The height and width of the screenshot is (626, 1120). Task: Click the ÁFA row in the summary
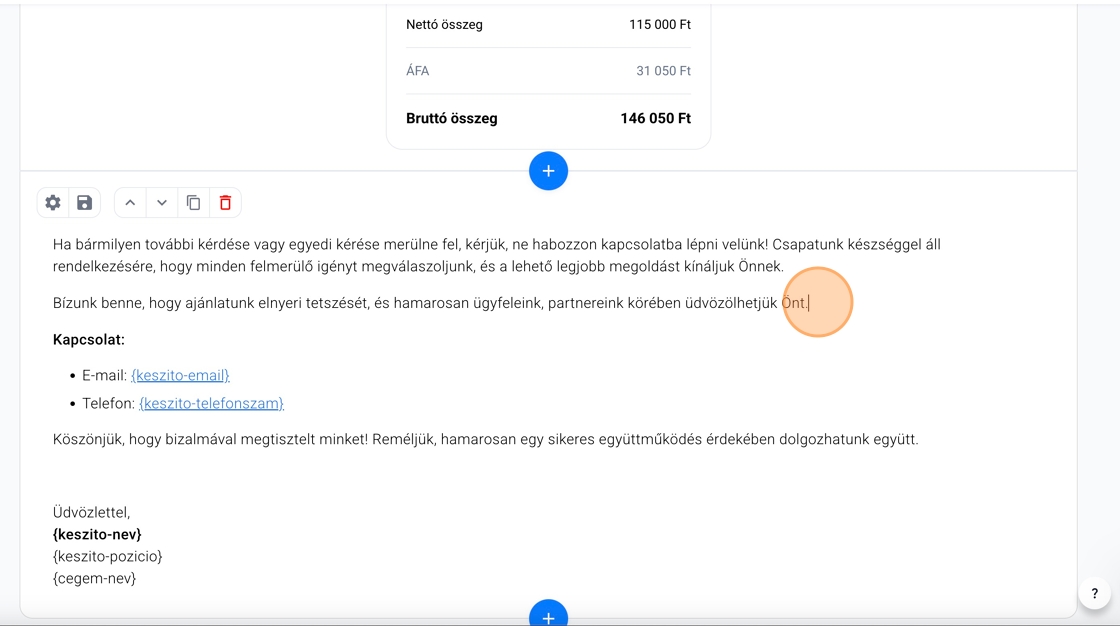(548, 71)
